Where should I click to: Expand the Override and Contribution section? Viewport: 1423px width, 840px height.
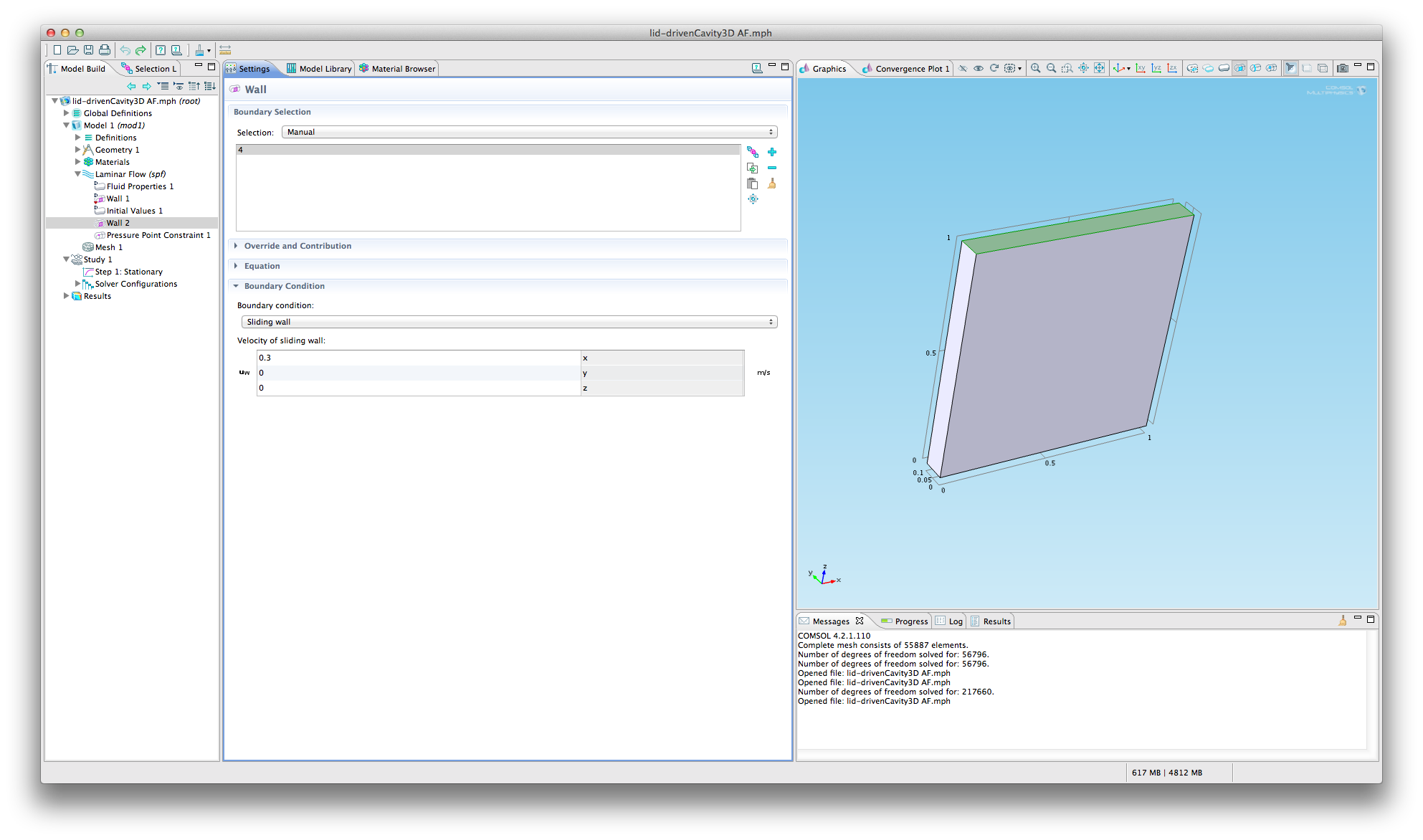pos(298,246)
